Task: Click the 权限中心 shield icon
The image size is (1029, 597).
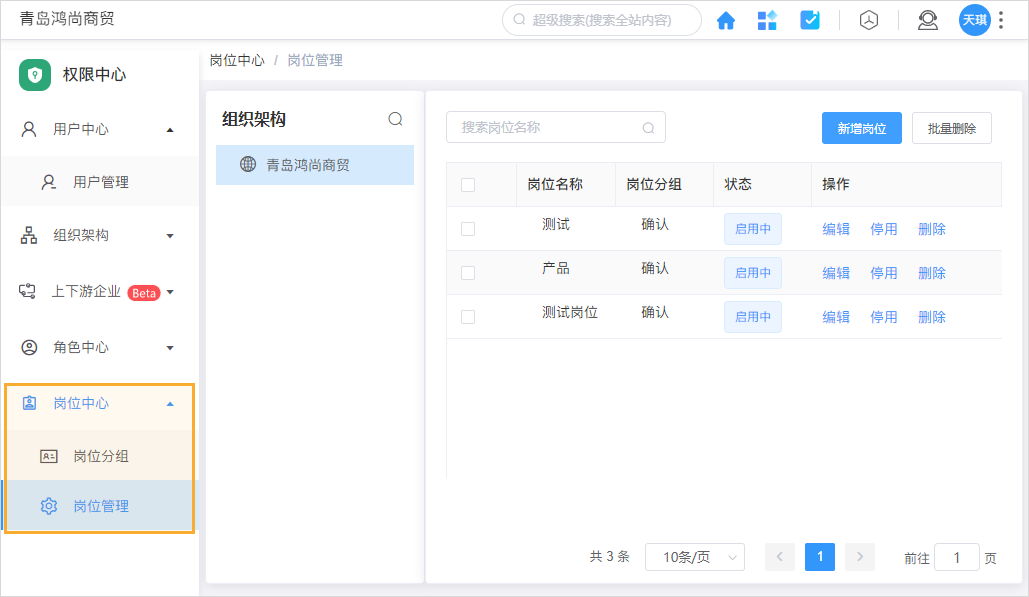Action: tap(35, 74)
